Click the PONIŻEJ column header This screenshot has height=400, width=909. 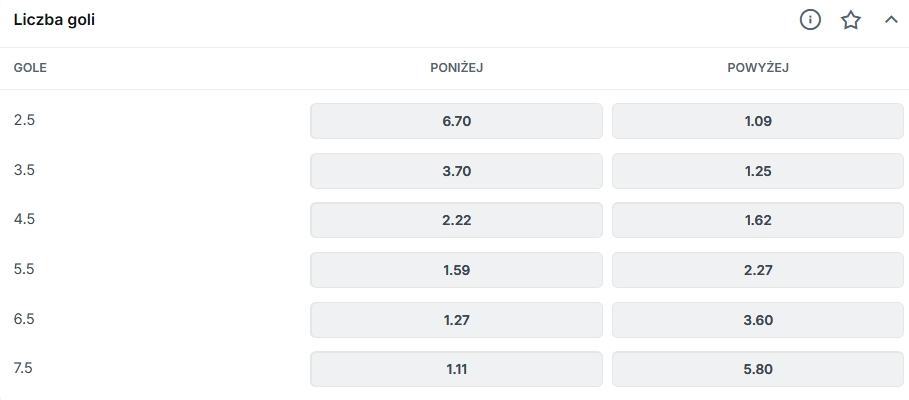(456, 68)
